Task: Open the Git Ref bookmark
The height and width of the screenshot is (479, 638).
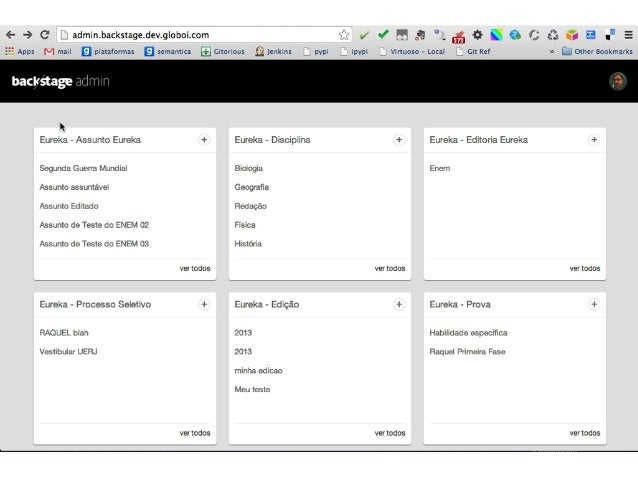Action: point(473,52)
